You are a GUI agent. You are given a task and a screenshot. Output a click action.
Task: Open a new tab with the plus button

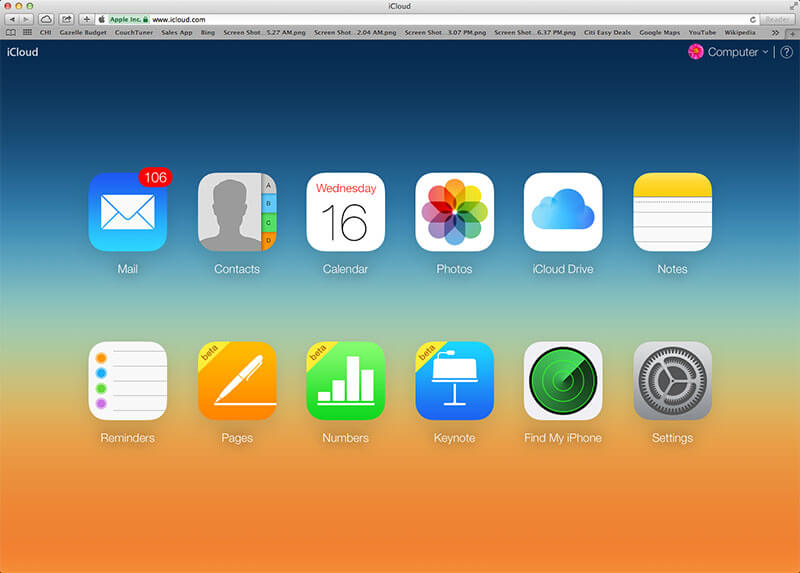coord(792,33)
